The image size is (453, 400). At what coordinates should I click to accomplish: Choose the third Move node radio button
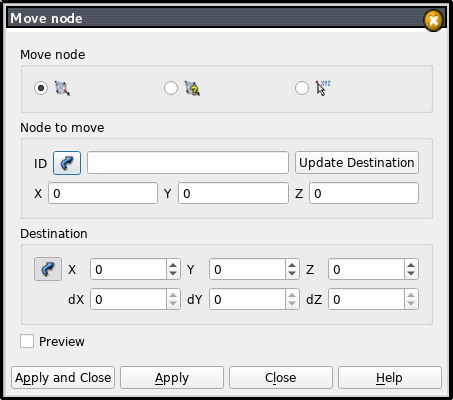(302, 88)
